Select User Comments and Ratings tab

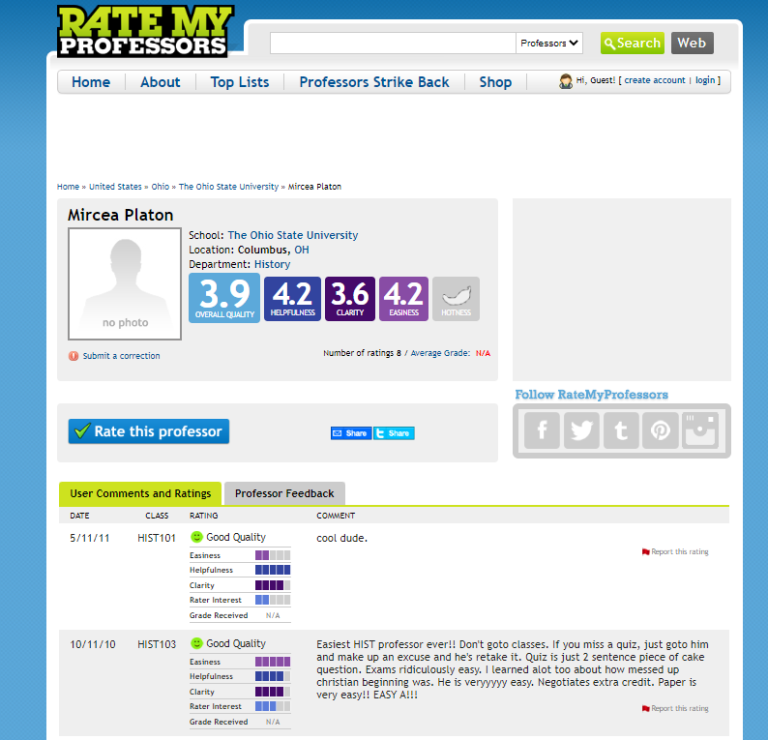tap(140, 494)
